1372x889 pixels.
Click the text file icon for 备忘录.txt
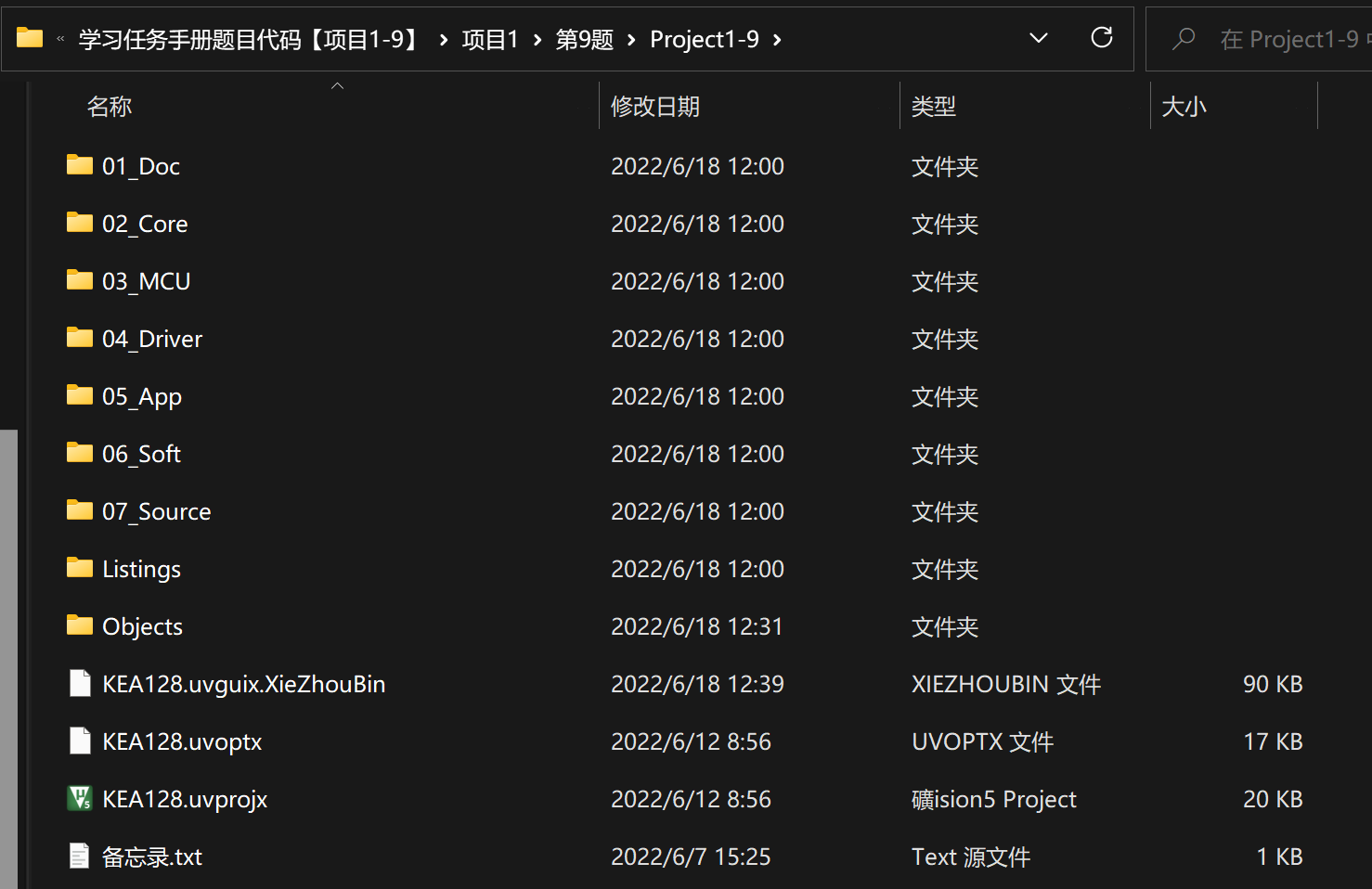pos(80,857)
